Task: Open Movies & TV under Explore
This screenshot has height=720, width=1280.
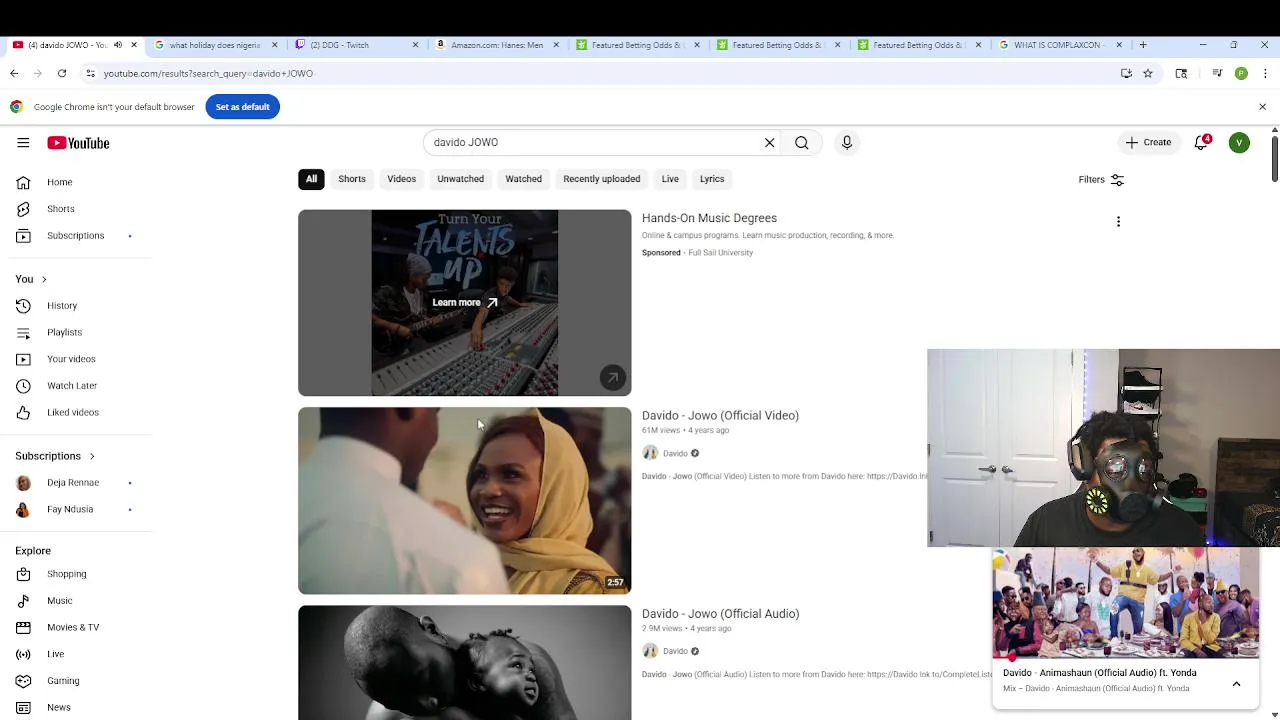Action: pyautogui.click(x=73, y=627)
